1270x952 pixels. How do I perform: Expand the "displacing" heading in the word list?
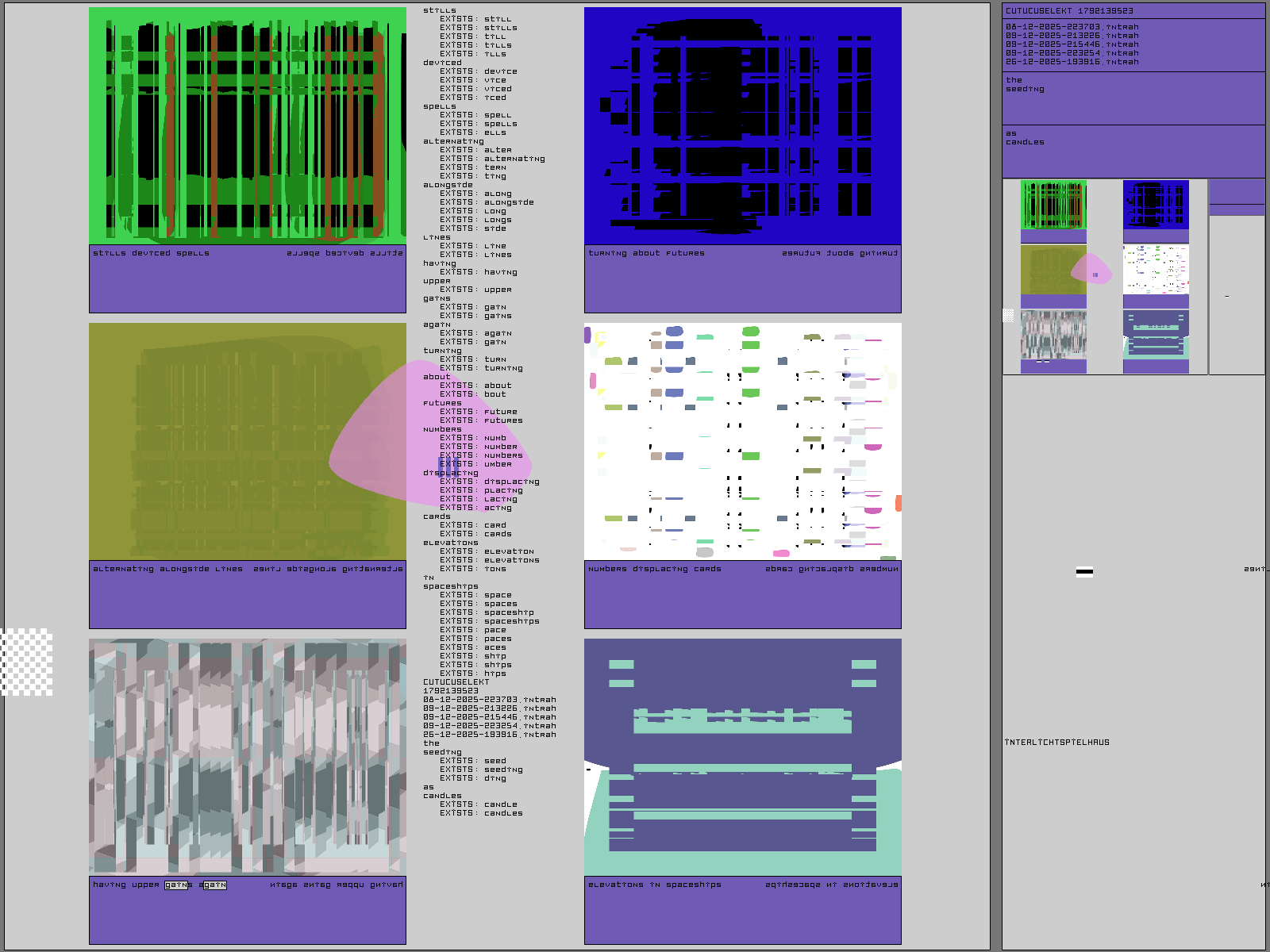450,473
